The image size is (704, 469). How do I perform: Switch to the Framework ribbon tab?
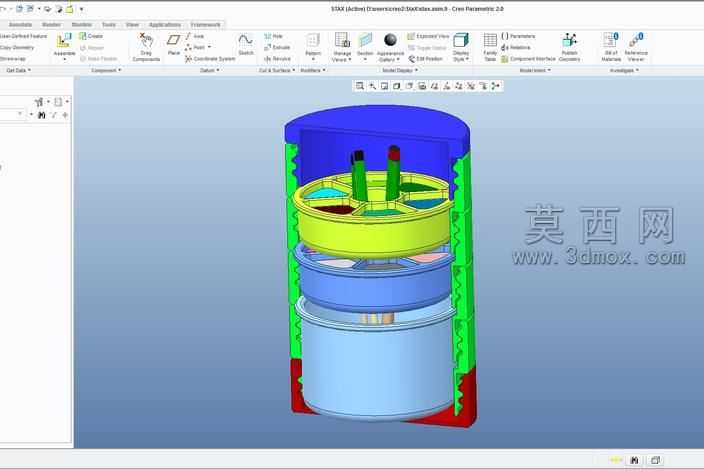click(206, 25)
